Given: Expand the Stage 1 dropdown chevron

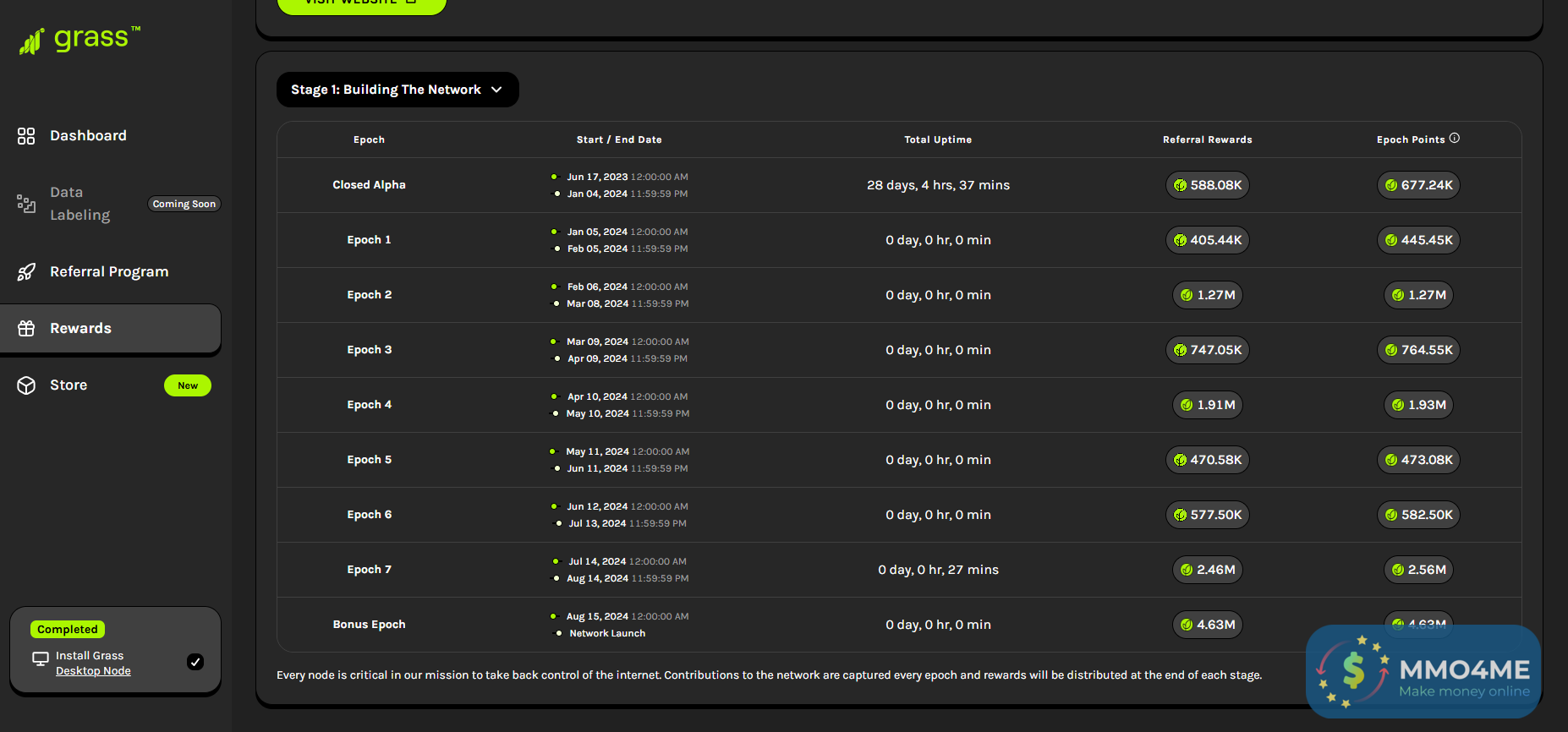Looking at the screenshot, I should [x=496, y=90].
